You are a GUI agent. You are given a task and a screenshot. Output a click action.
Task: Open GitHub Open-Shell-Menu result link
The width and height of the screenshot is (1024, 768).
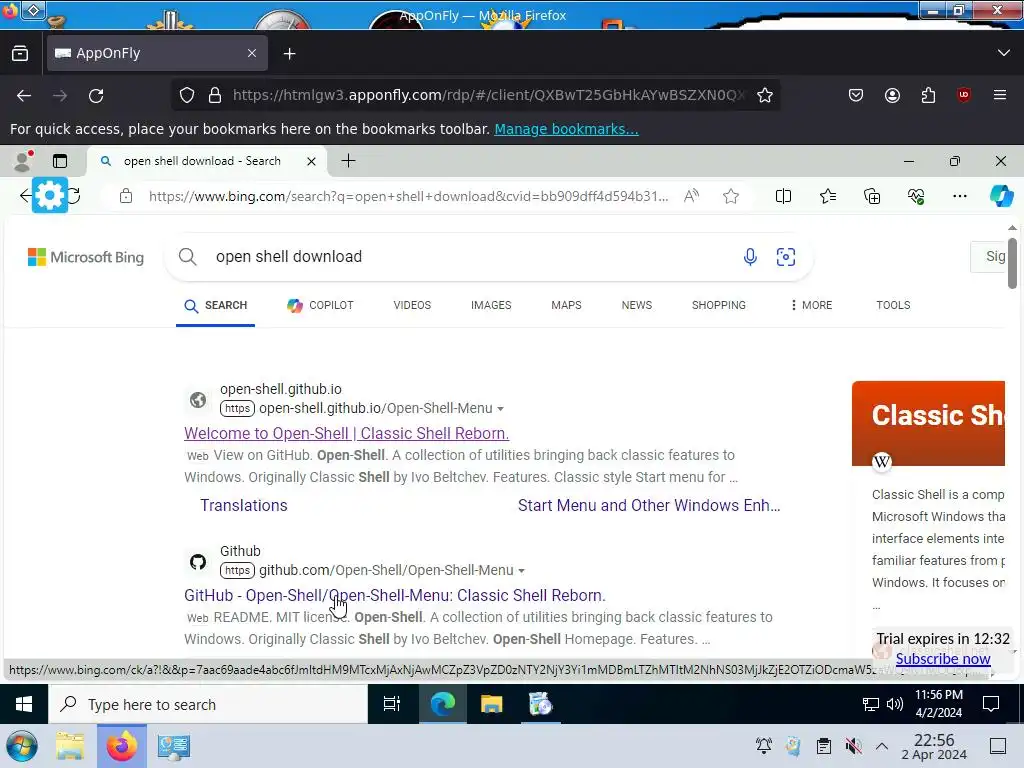(394, 595)
